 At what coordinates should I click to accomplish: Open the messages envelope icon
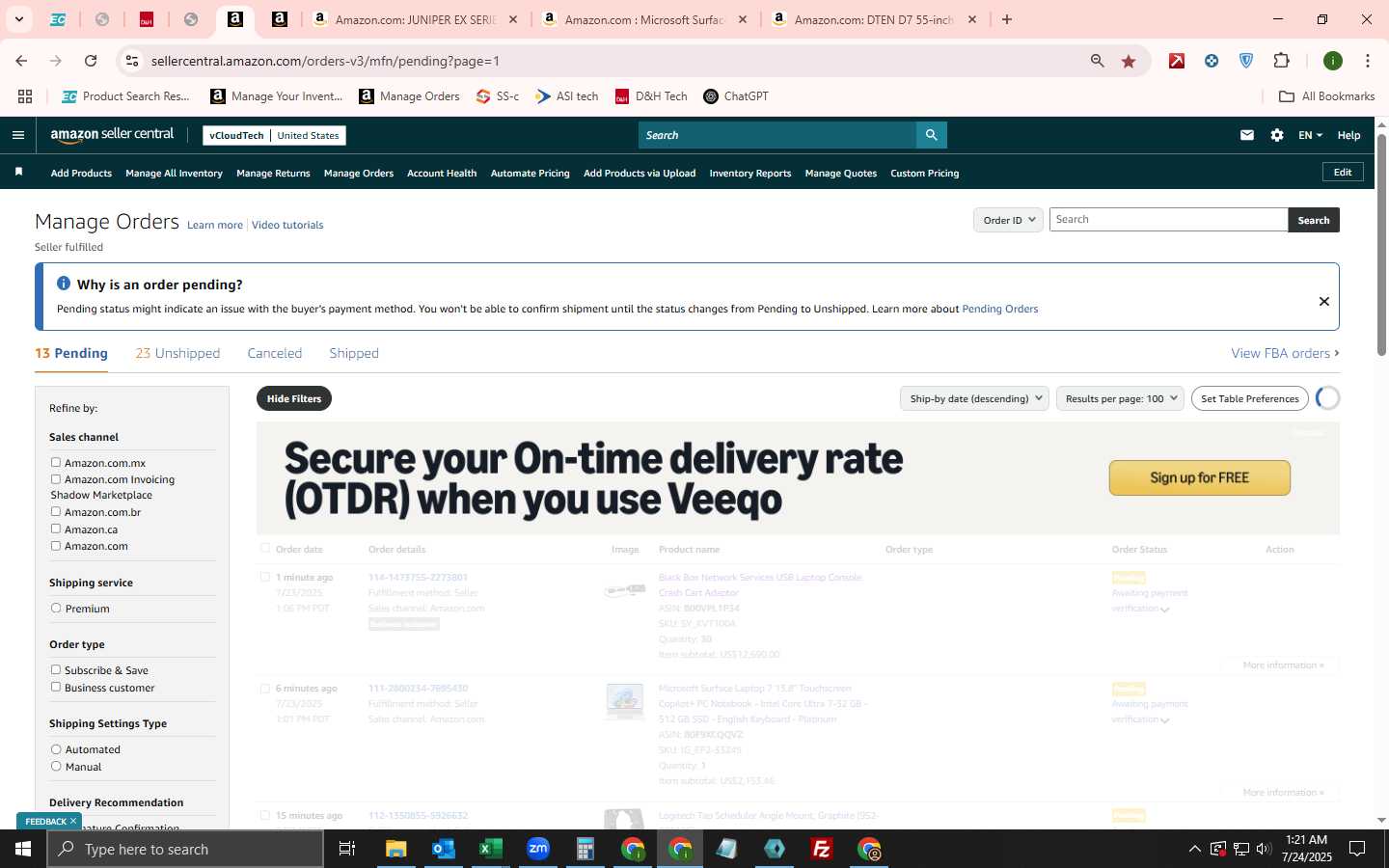(x=1247, y=135)
